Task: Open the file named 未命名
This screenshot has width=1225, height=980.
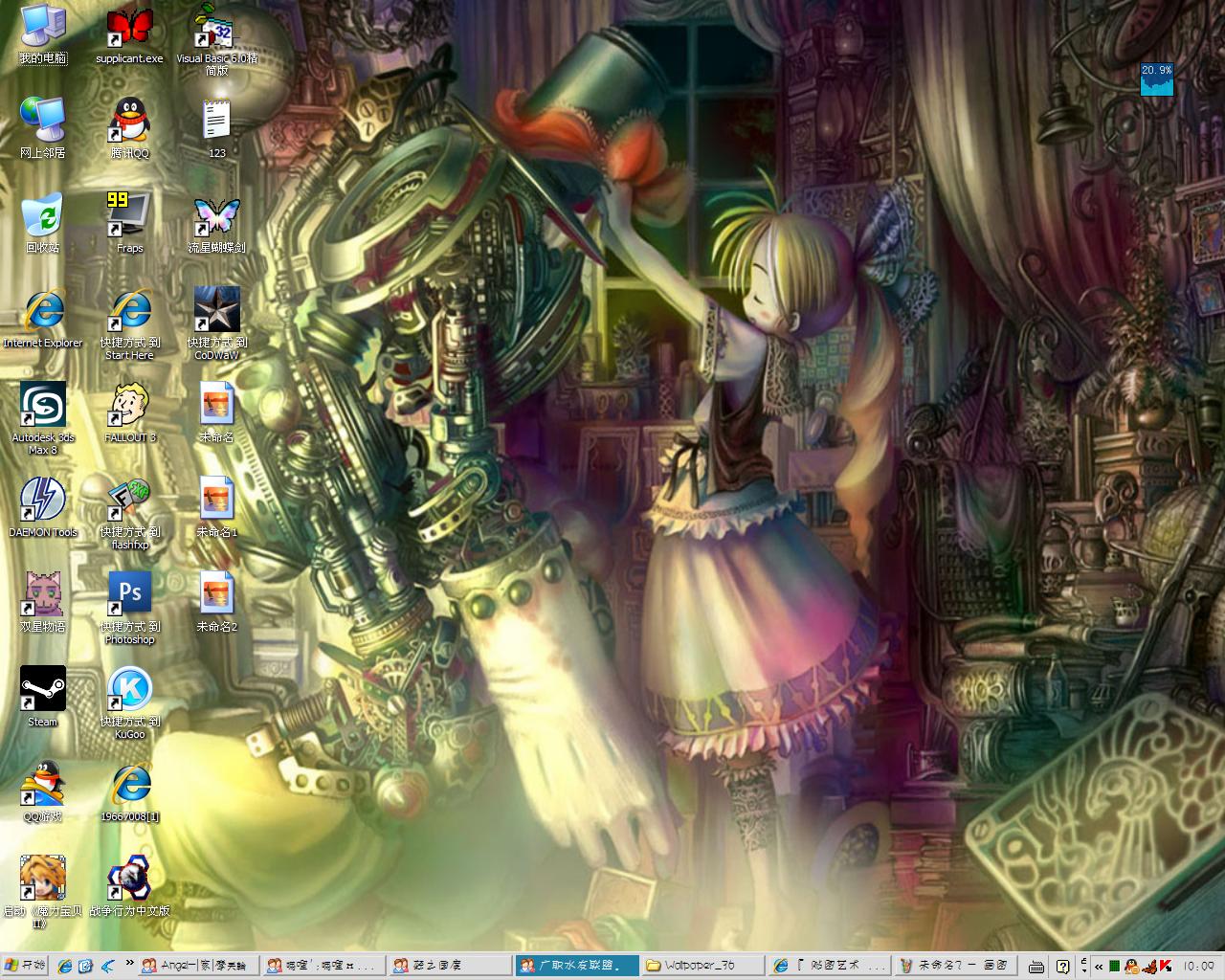Action: pyautogui.click(x=217, y=412)
